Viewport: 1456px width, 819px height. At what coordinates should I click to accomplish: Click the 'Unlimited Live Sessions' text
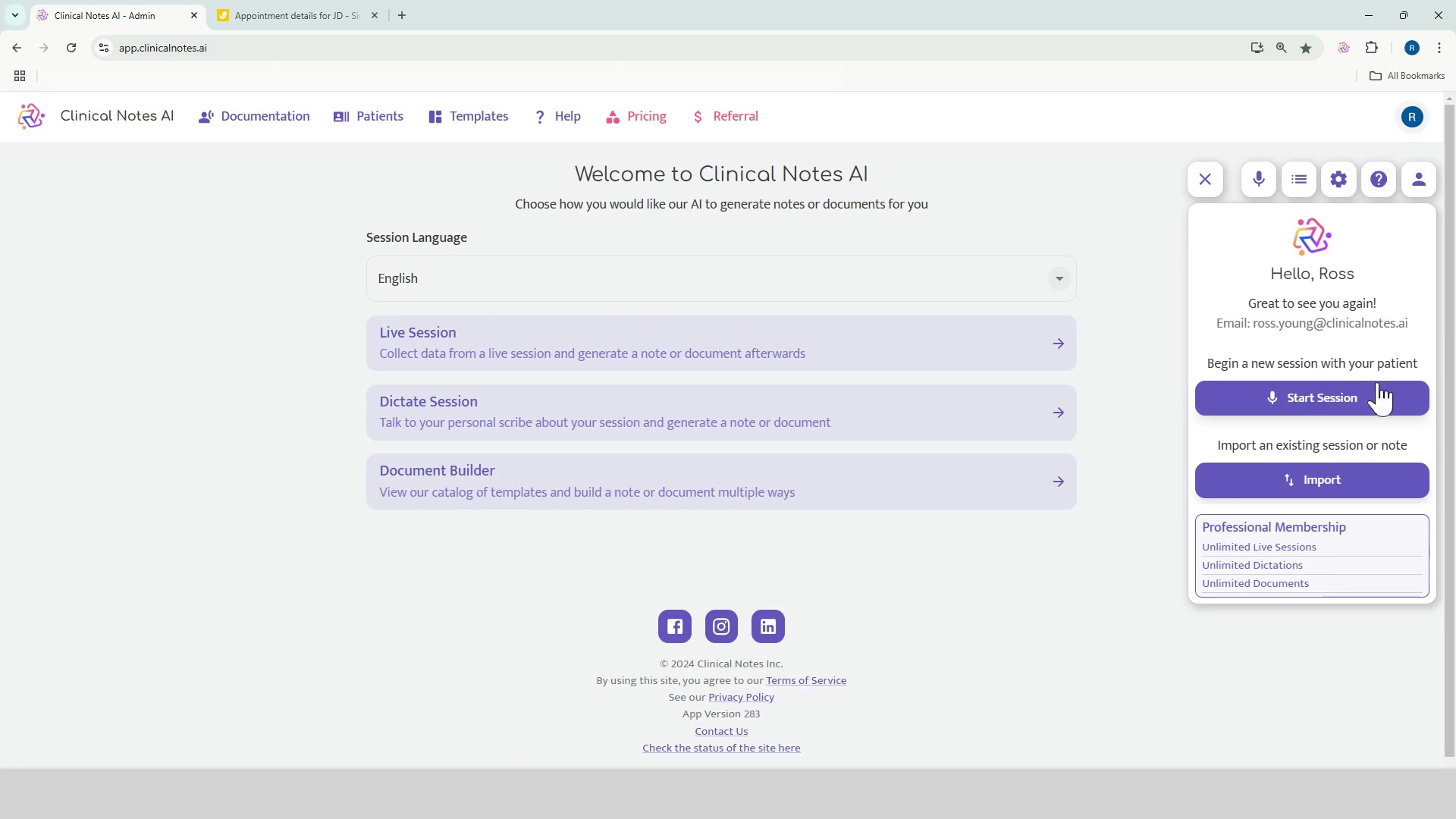[1259, 547]
